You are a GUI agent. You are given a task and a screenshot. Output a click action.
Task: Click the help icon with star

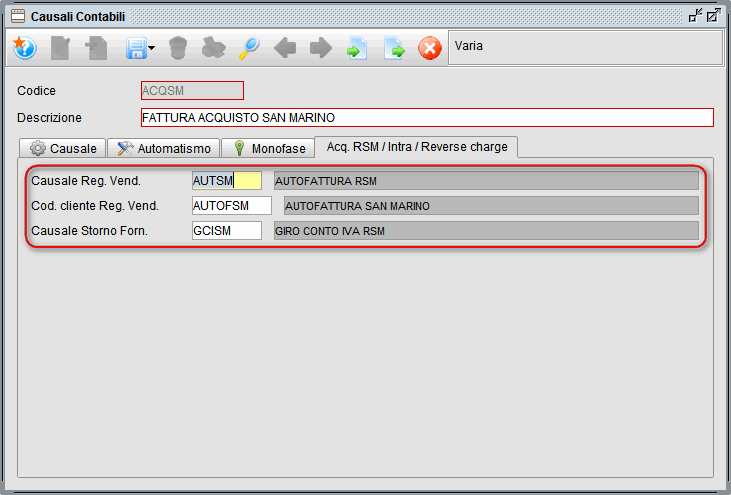point(24,48)
